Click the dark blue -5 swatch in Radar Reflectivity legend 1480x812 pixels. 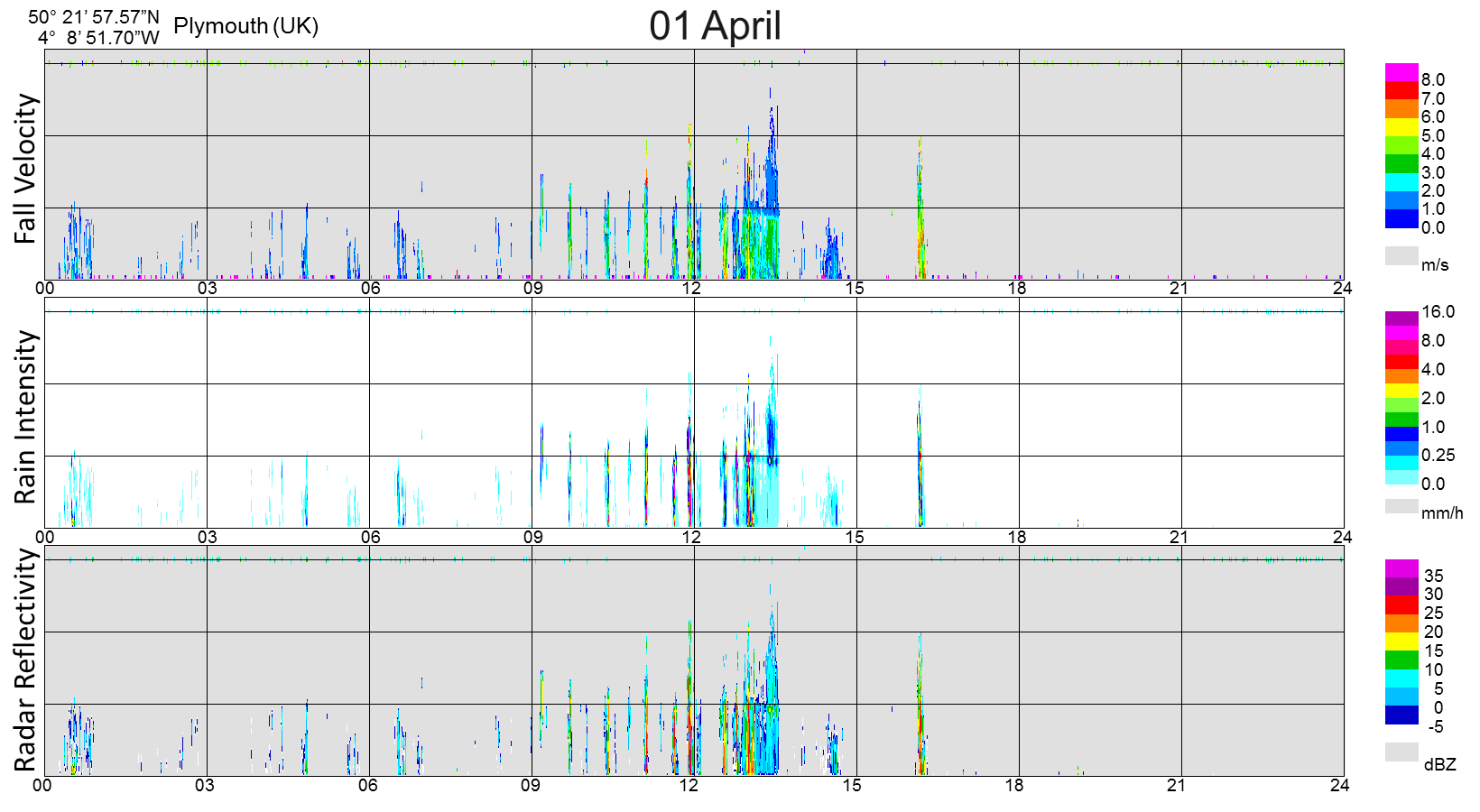1401,715
